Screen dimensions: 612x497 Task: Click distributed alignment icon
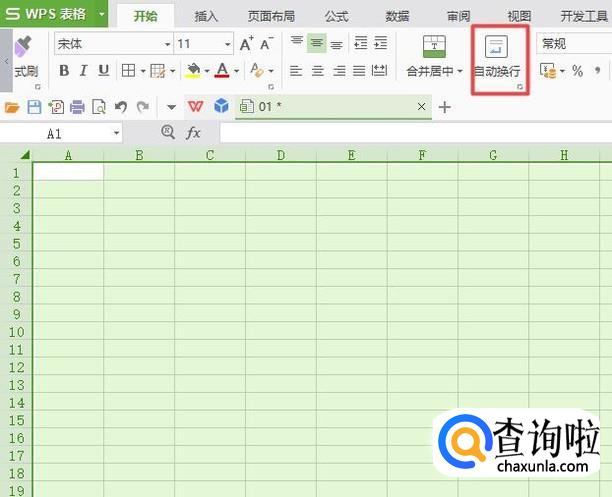379,71
